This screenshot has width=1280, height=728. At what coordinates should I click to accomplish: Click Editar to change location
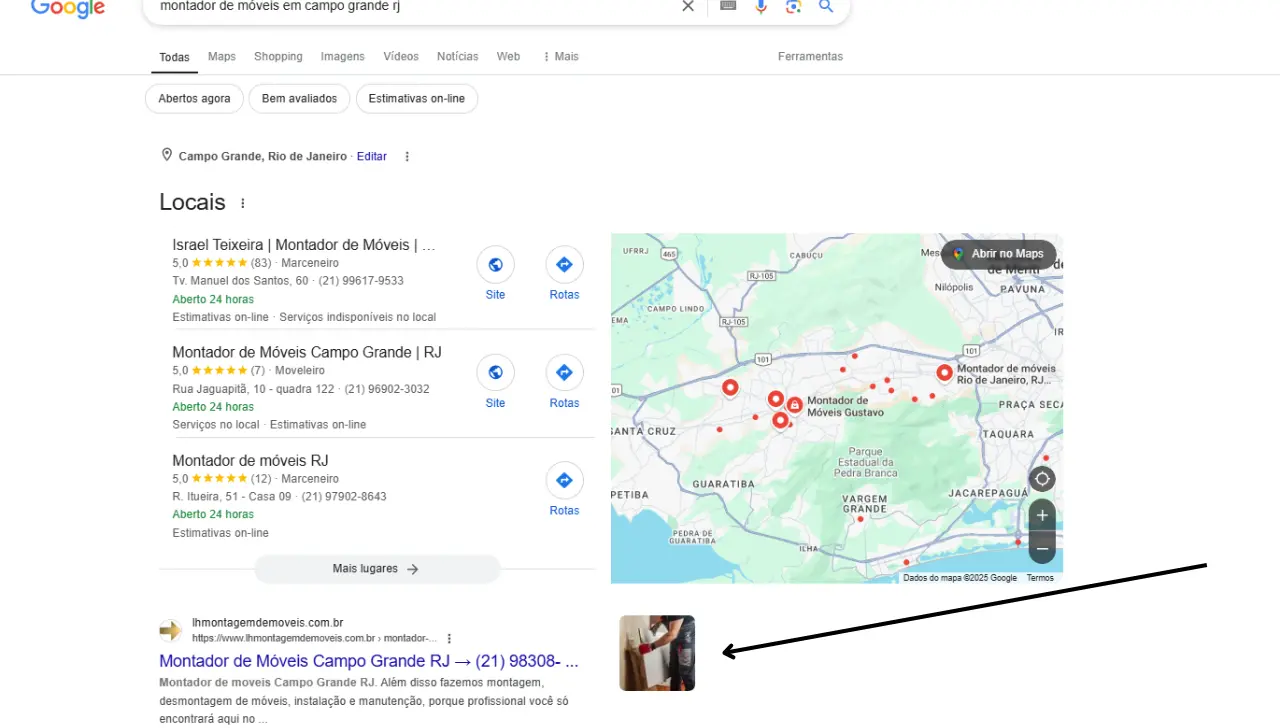pyautogui.click(x=372, y=156)
